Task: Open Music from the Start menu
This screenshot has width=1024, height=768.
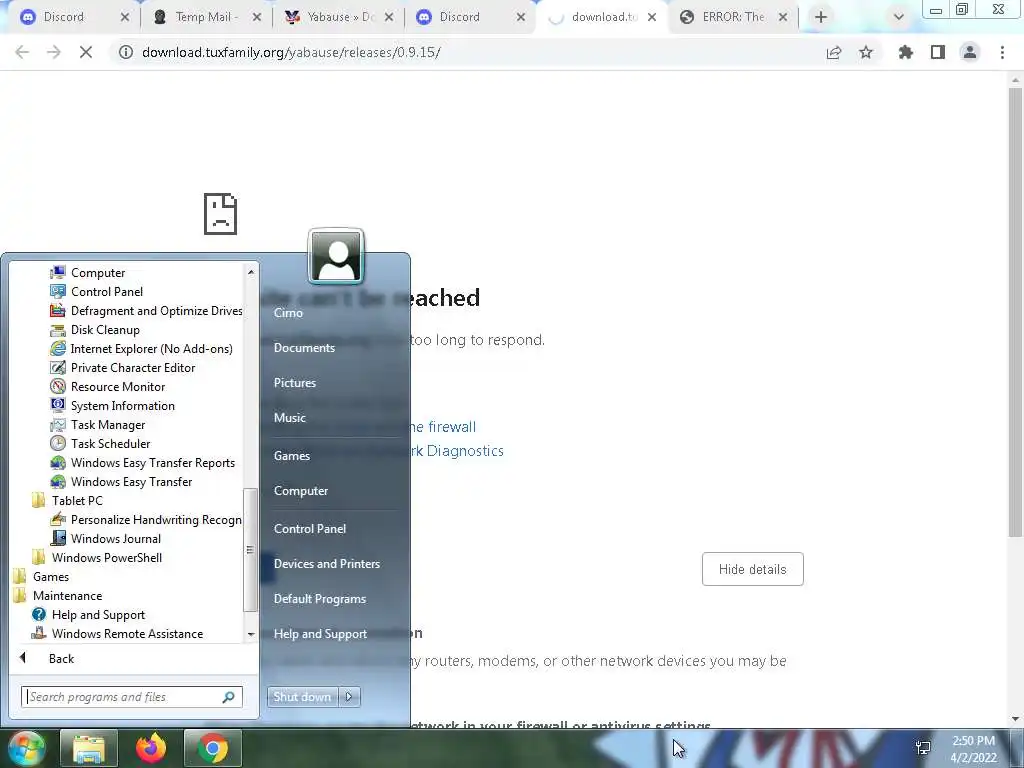Action: [289, 417]
